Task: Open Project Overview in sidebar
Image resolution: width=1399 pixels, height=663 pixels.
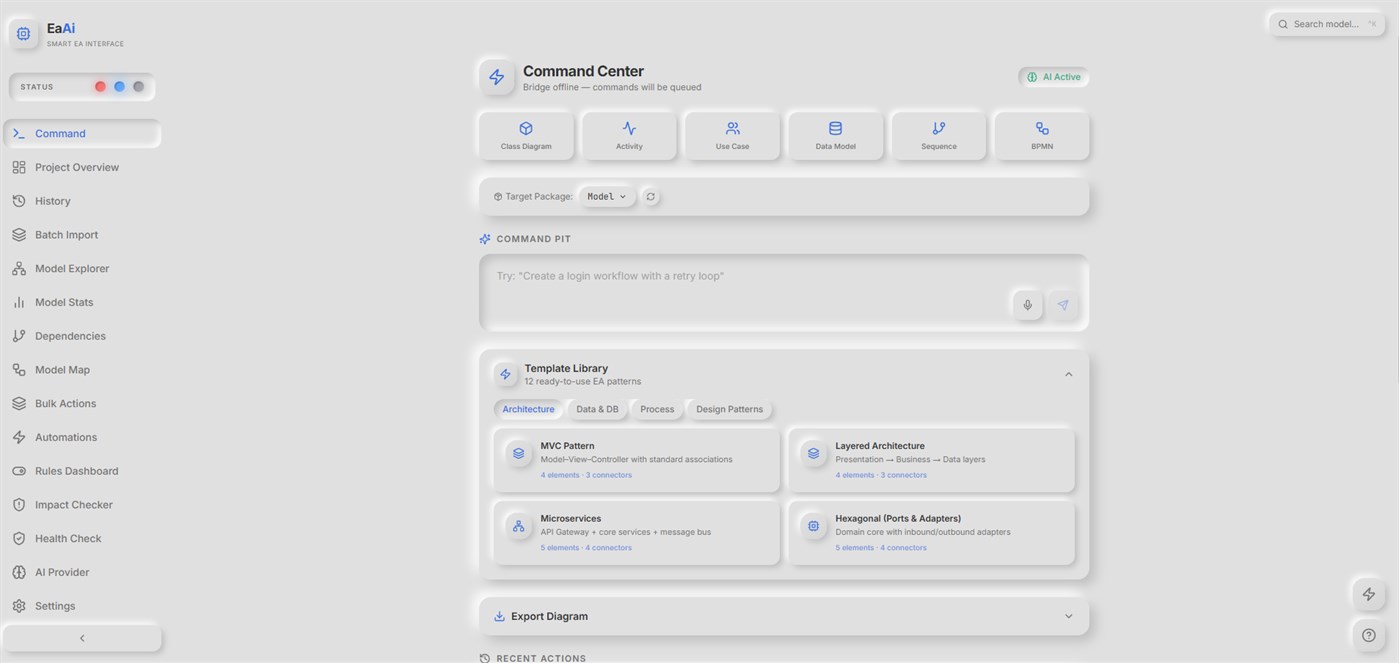Action: 82,167
